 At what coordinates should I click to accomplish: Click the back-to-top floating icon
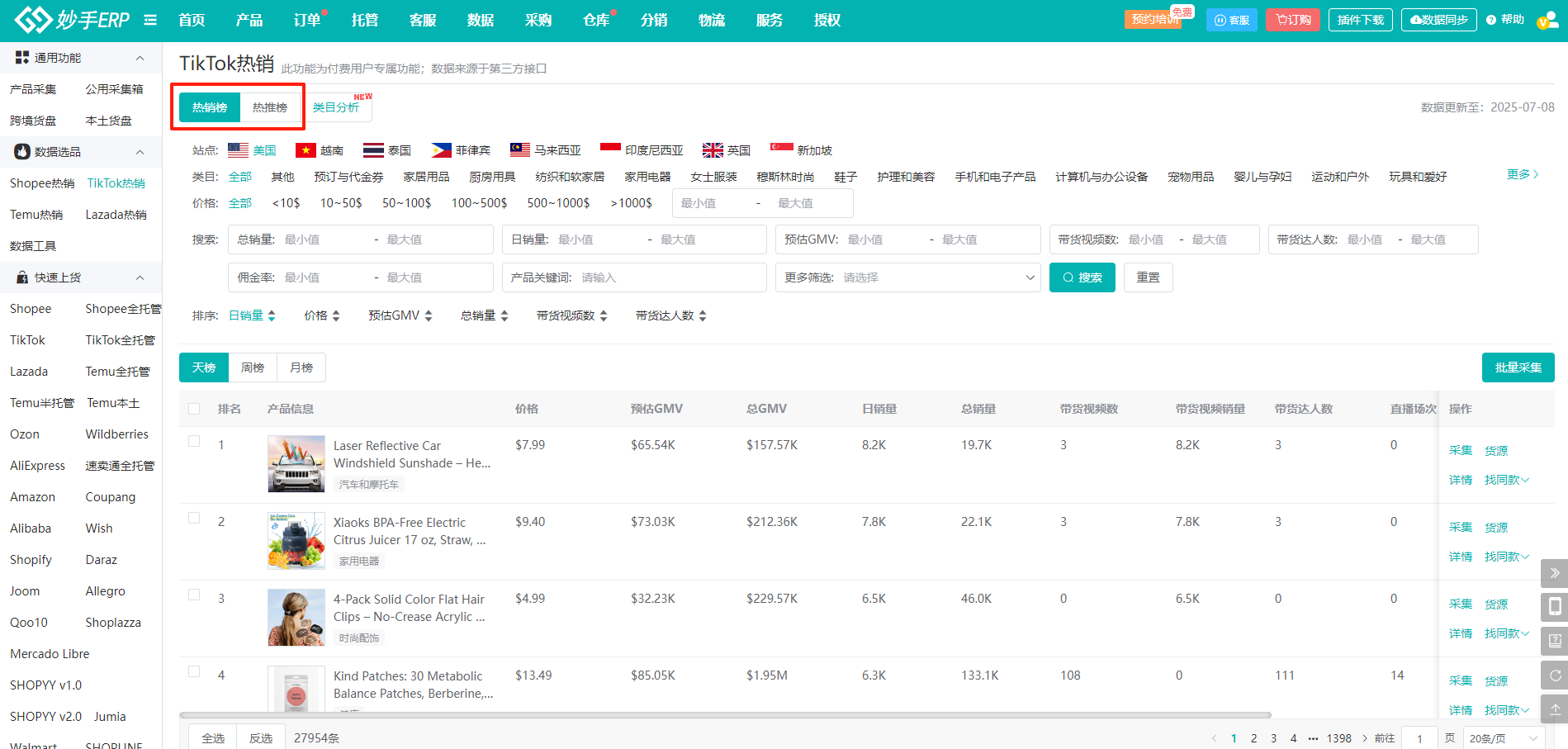tap(1555, 709)
